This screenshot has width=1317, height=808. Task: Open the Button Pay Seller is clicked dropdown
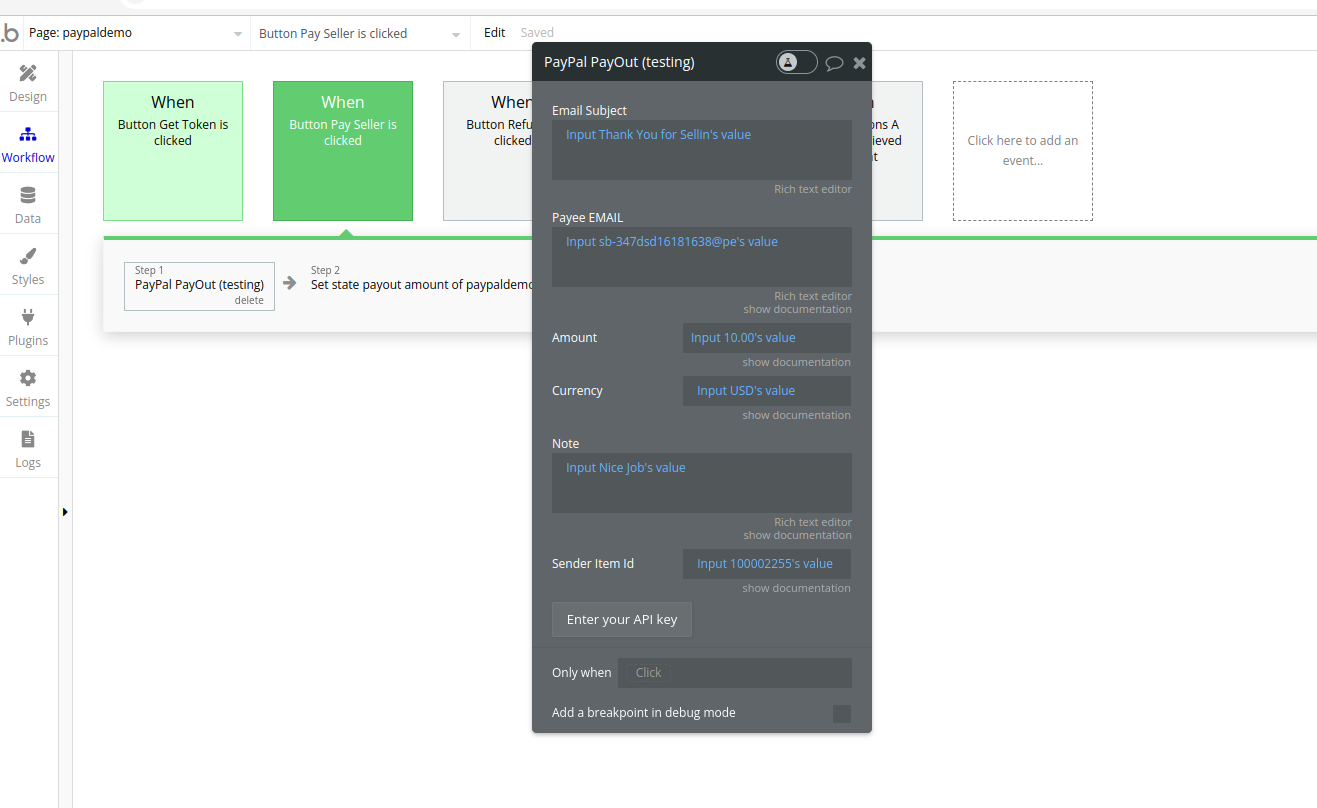pos(360,33)
